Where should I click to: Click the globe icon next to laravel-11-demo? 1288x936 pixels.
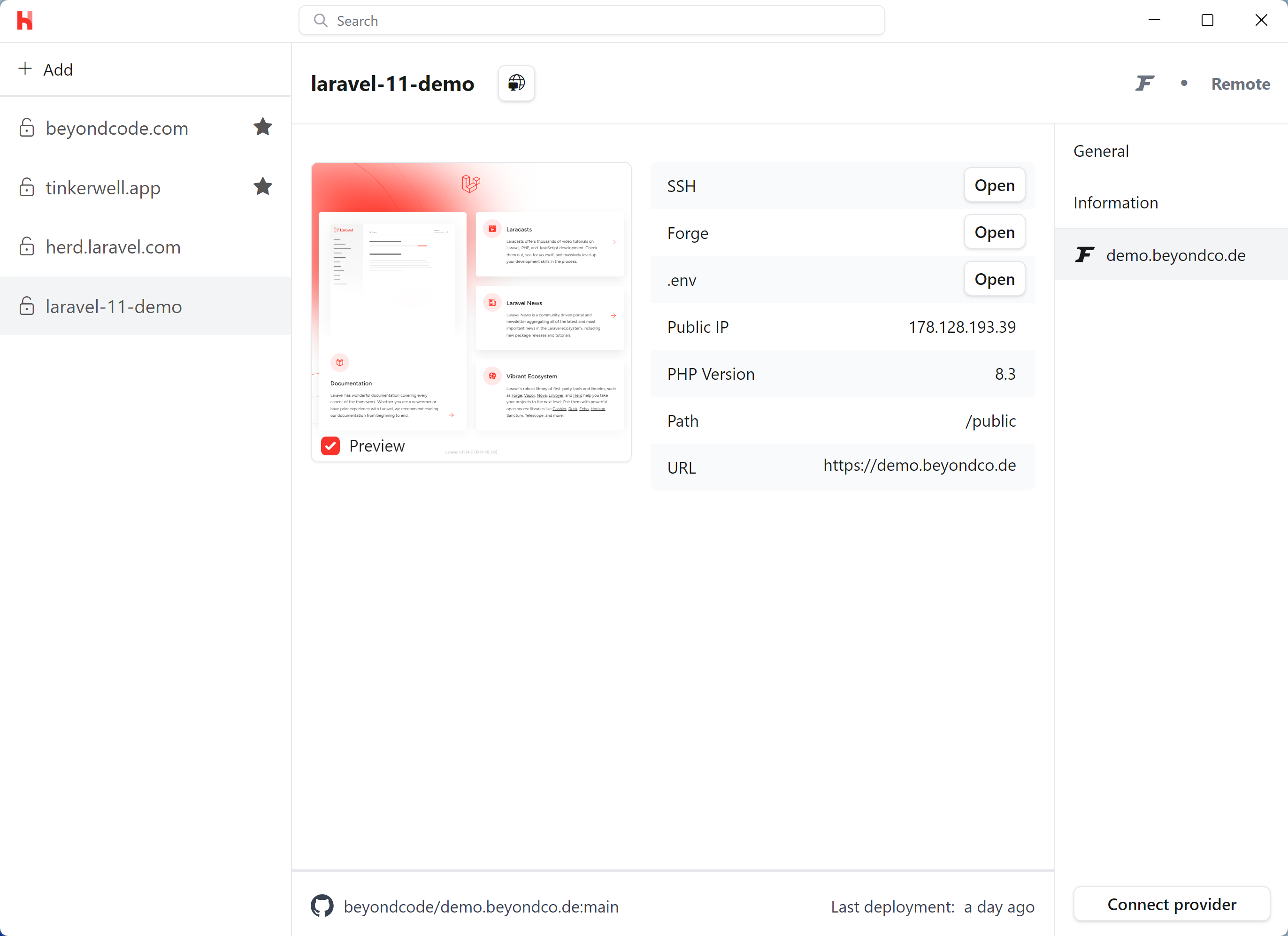click(516, 83)
